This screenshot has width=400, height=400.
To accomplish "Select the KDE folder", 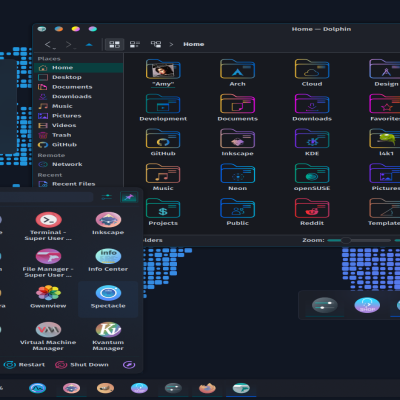I will (x=312, y=142).
